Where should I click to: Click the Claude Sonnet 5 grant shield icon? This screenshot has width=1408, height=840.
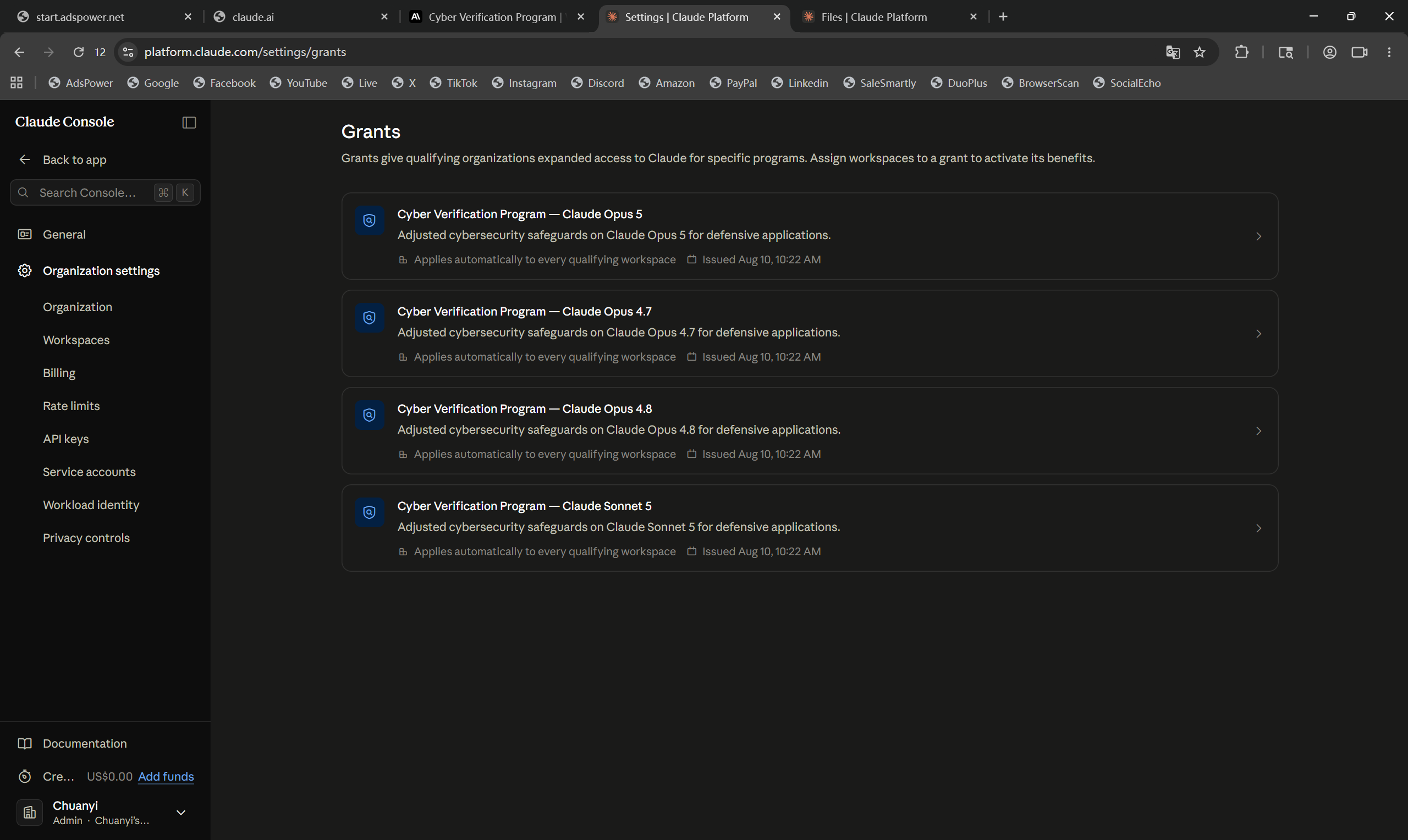pyautogui.click(x=369, y=512)
